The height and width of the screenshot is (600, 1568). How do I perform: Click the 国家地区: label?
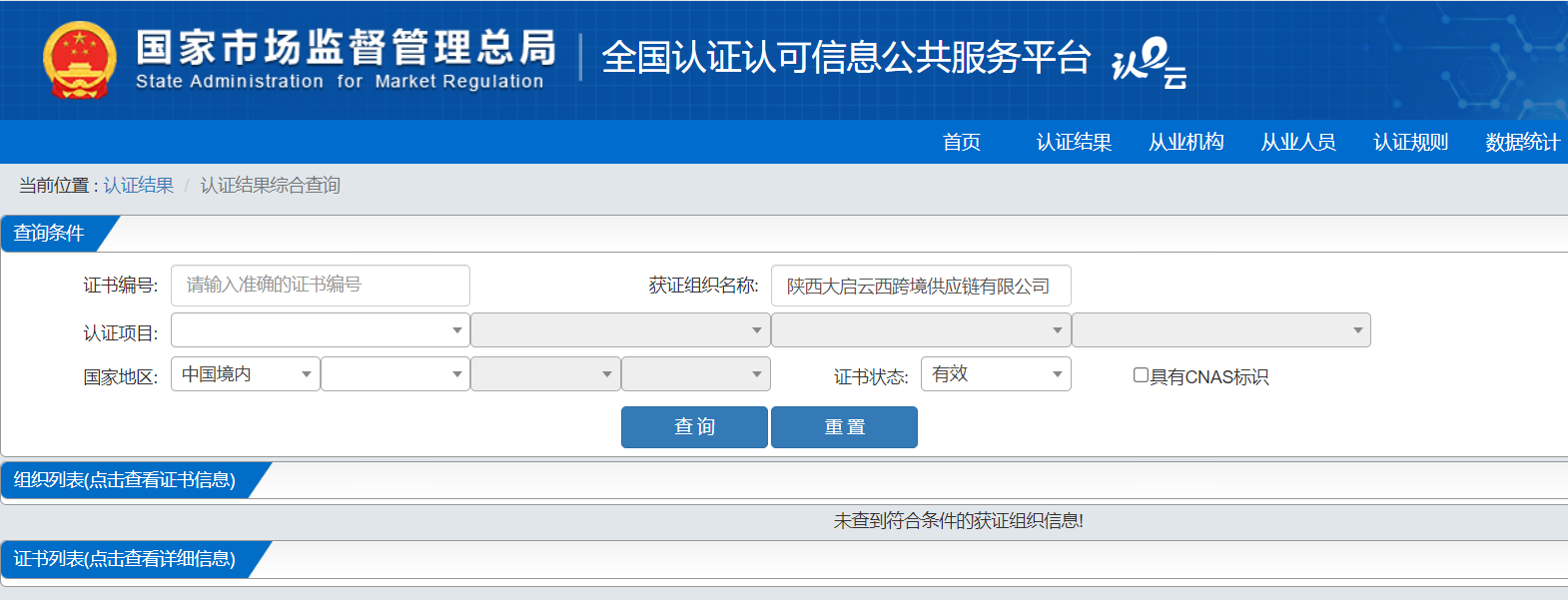(120, 376)
